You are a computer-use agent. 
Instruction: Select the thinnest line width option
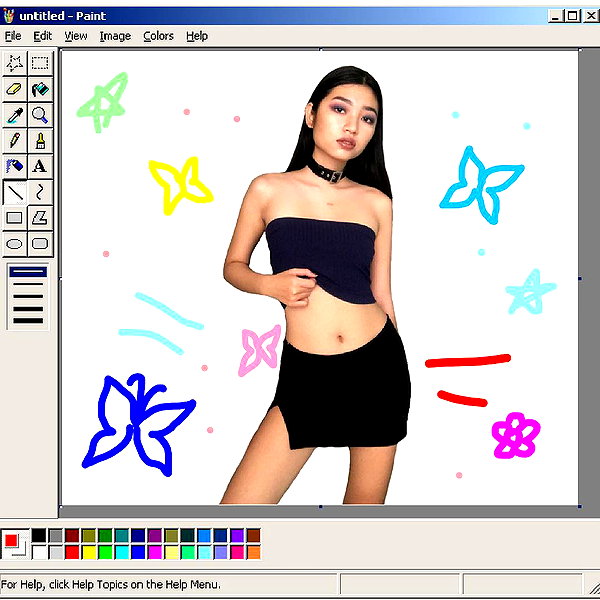pos(28,272)
